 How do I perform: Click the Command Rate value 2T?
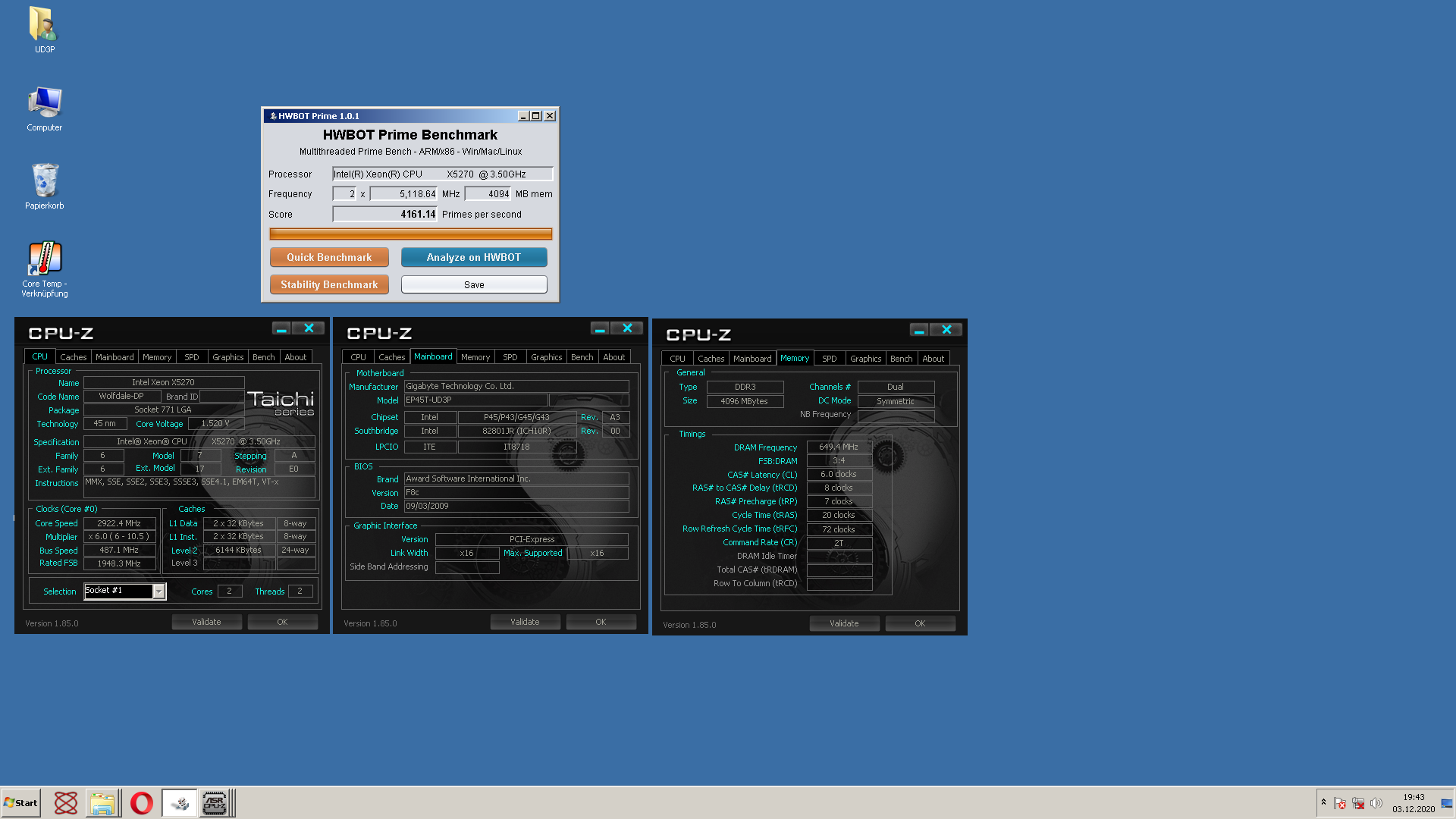point(839,543)
